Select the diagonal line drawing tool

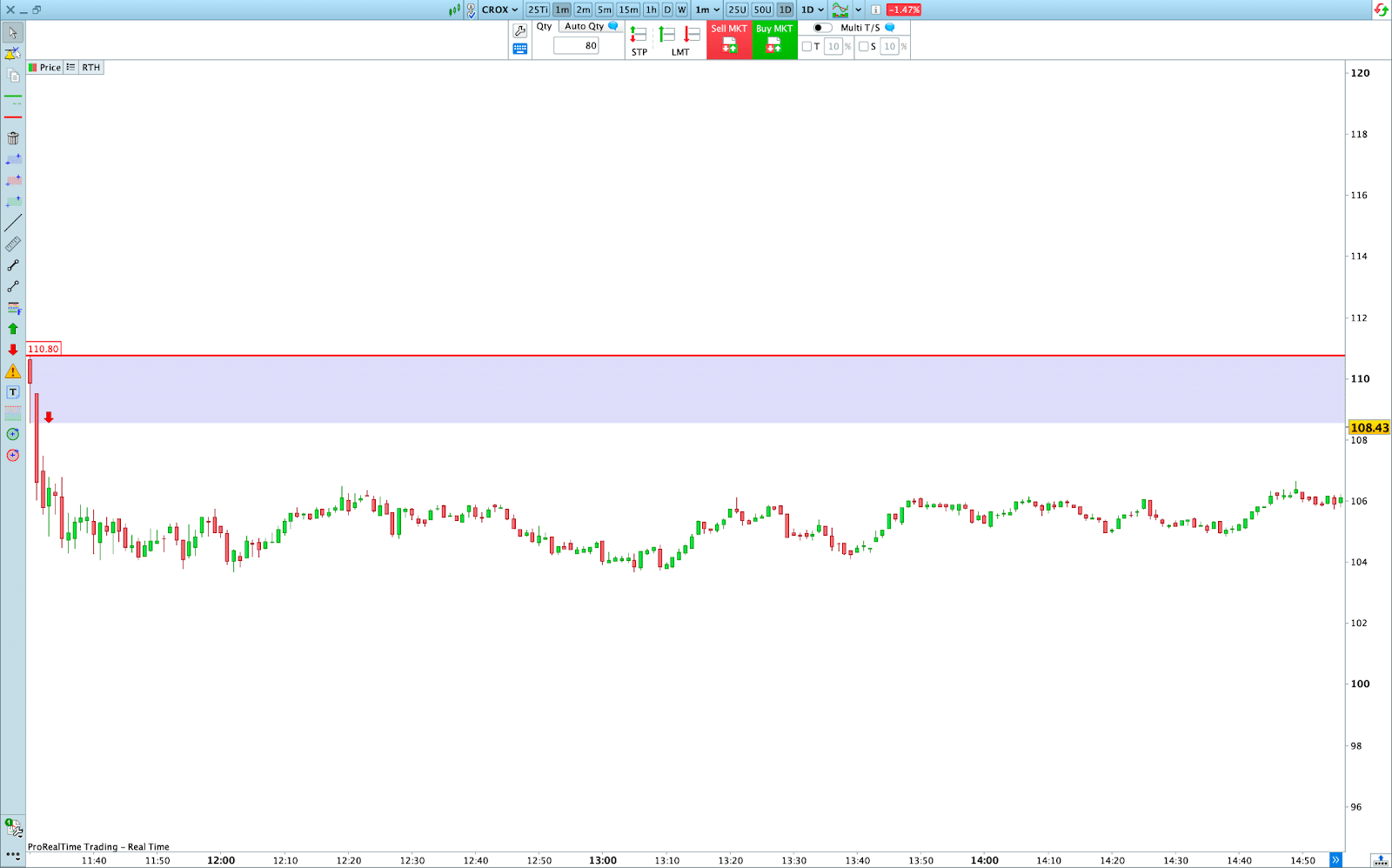(x=13, y=223)
